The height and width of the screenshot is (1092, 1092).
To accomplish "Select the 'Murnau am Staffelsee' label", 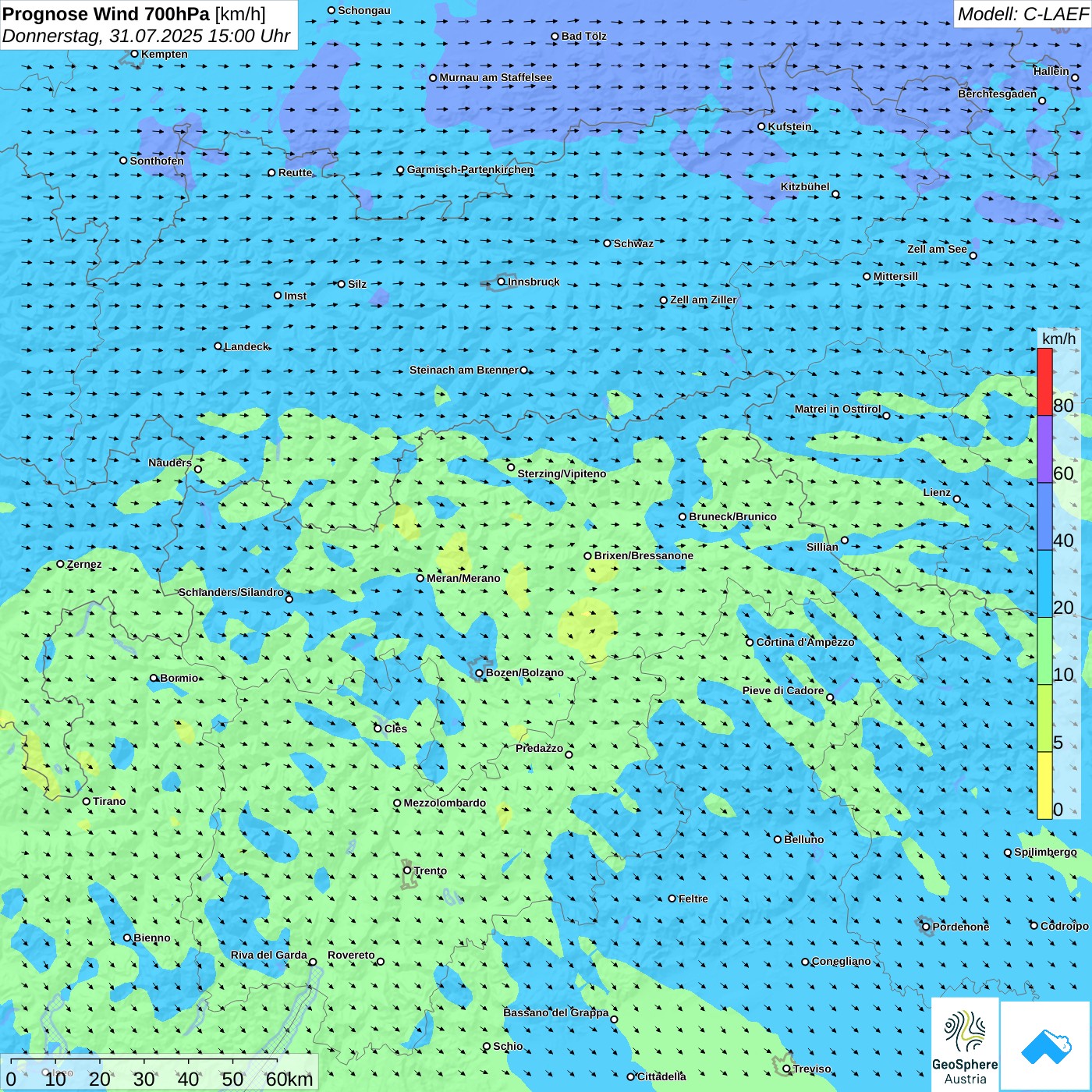I will (496, 77).
